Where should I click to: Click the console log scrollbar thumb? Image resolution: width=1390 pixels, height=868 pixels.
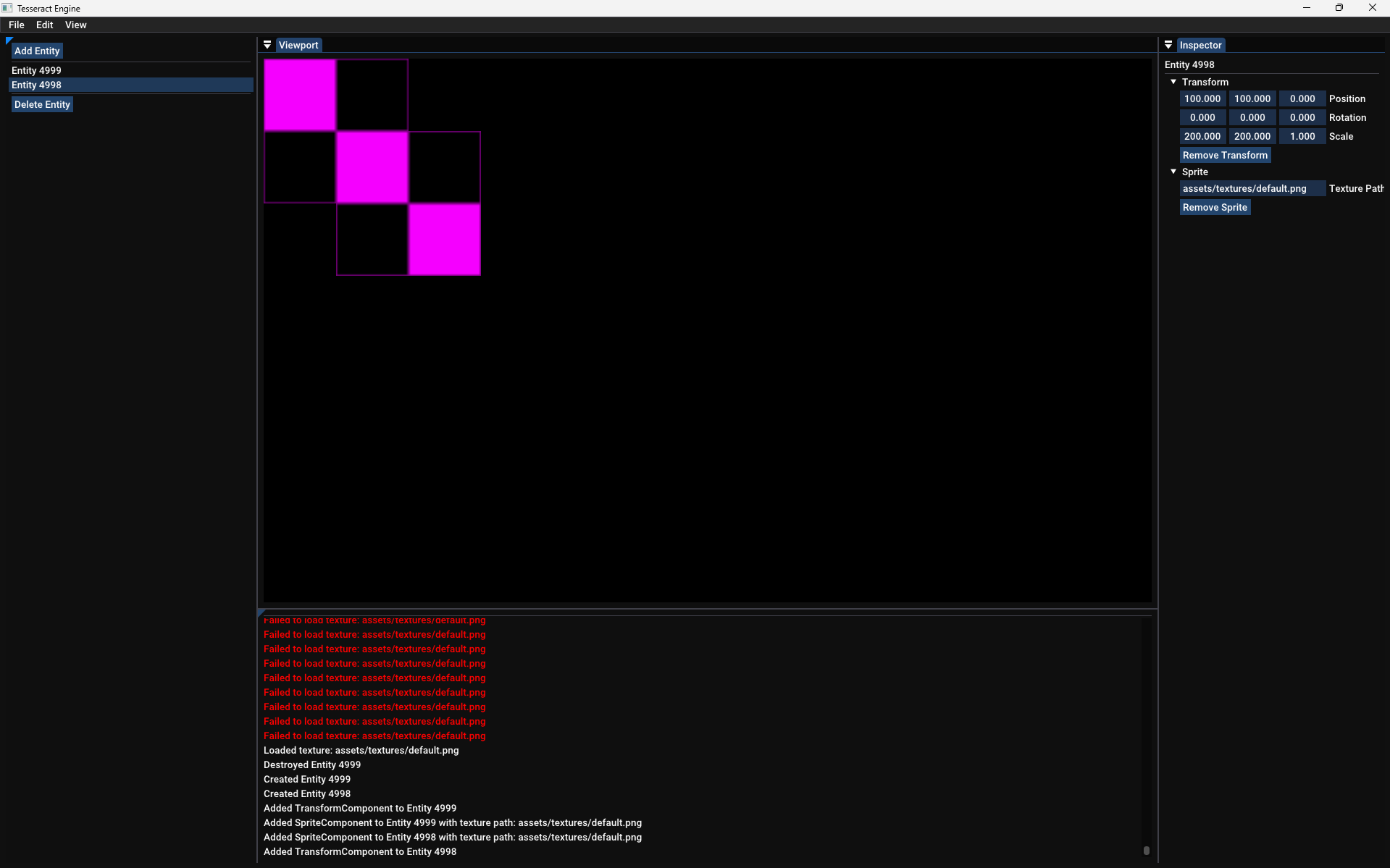[x=1146, y=851]
